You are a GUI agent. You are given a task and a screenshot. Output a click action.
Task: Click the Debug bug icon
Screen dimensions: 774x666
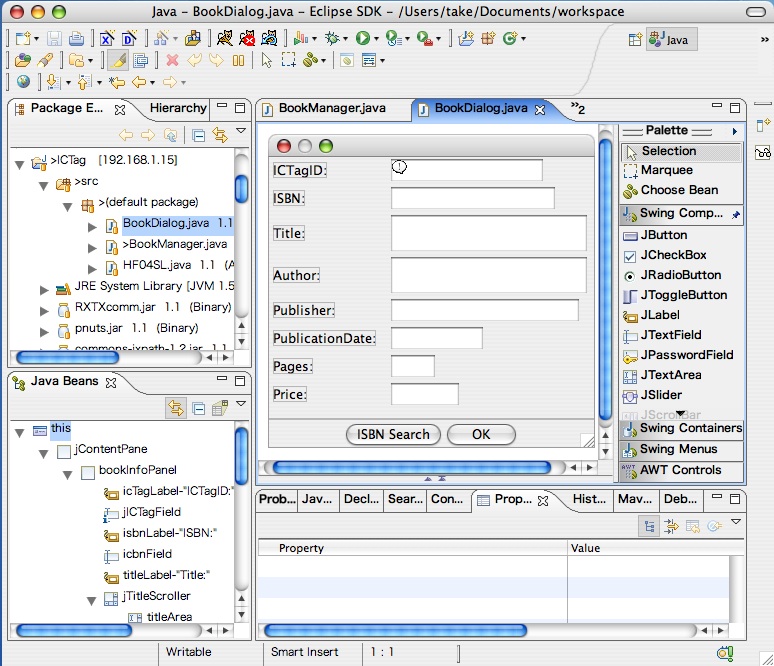click(332, 39)
